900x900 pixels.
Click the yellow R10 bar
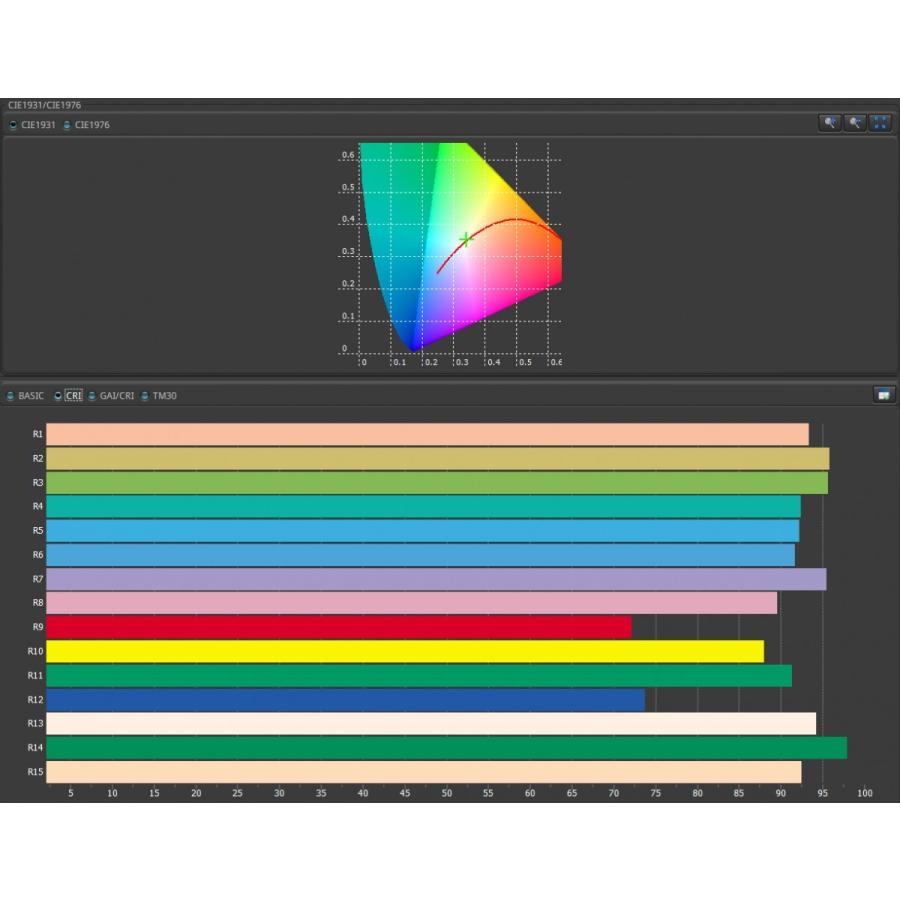tap(404, 651)
